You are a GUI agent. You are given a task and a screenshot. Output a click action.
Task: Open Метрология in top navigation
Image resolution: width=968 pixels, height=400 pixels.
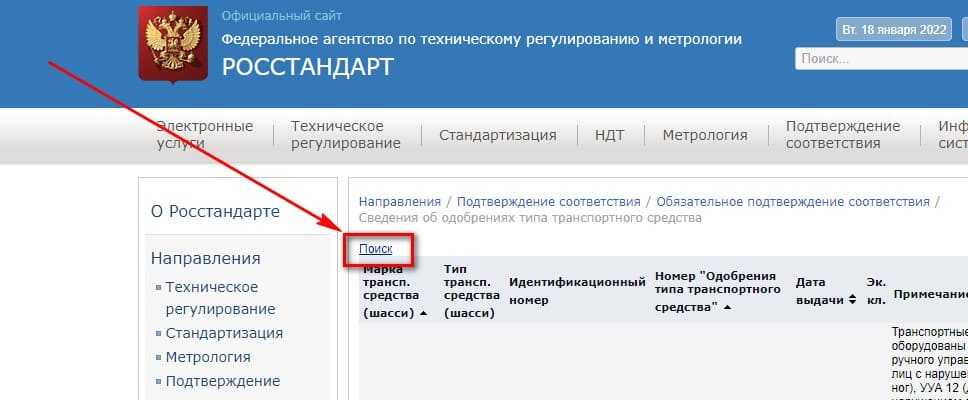(704, 135)
